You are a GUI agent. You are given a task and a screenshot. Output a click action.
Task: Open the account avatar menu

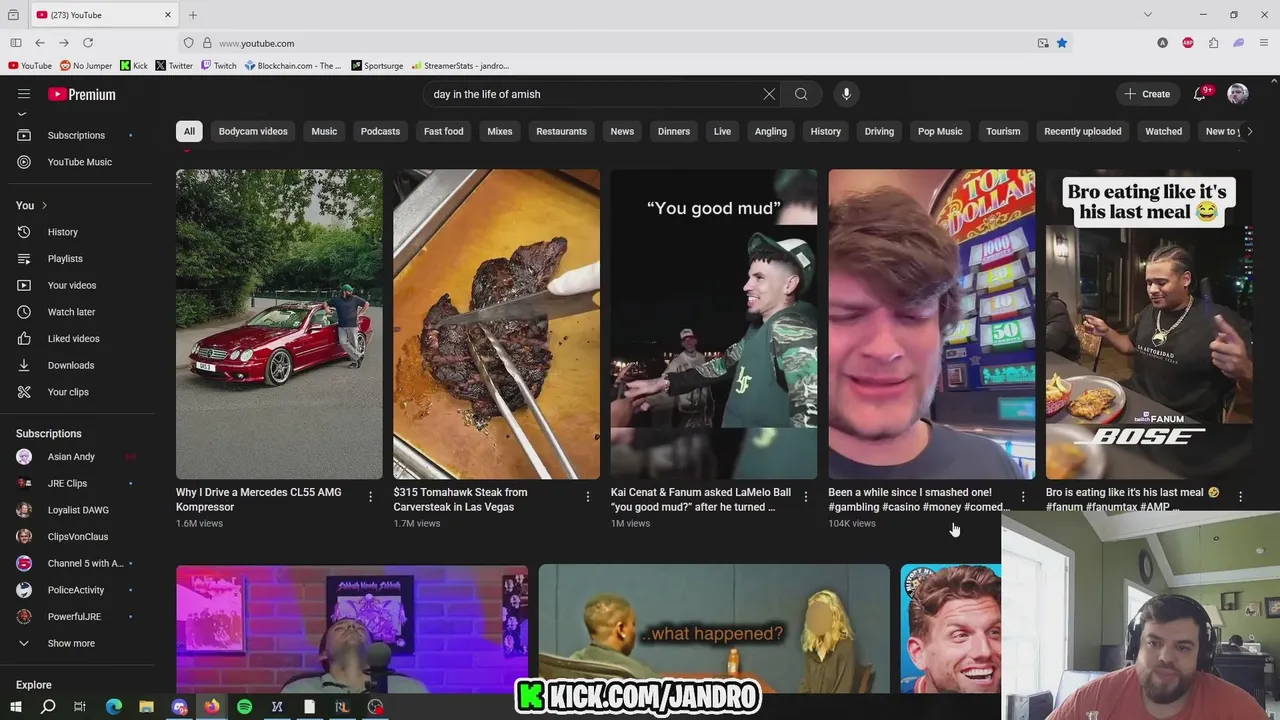click(1238, 94)
